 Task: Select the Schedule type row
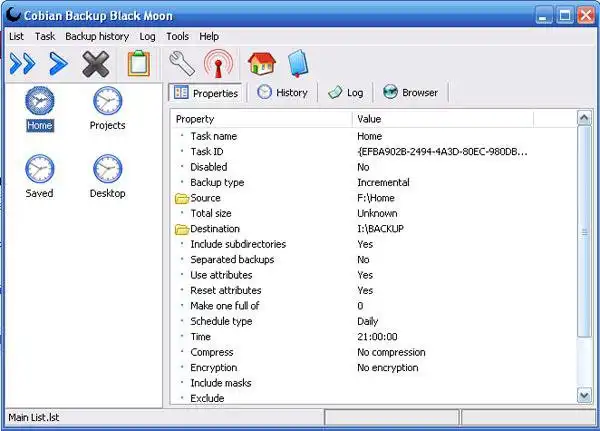375,321
